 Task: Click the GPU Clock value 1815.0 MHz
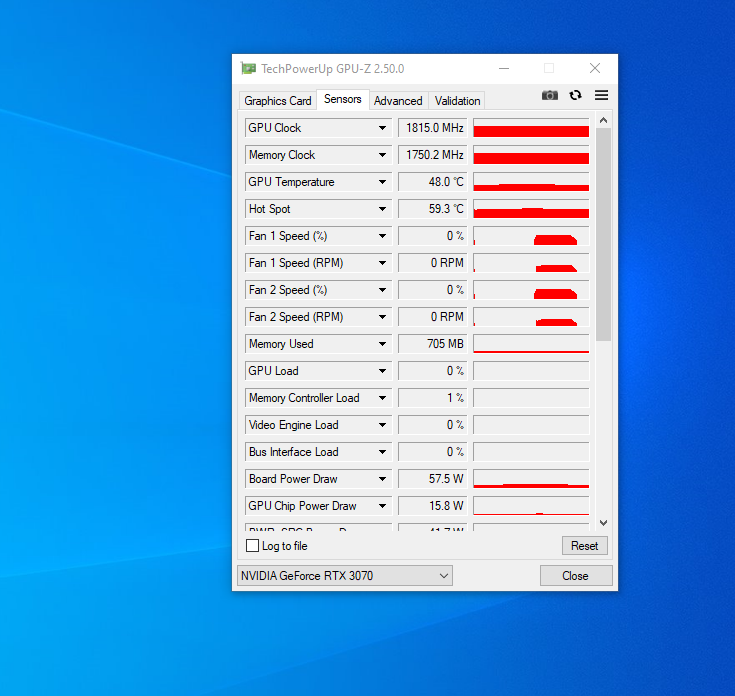433,128
